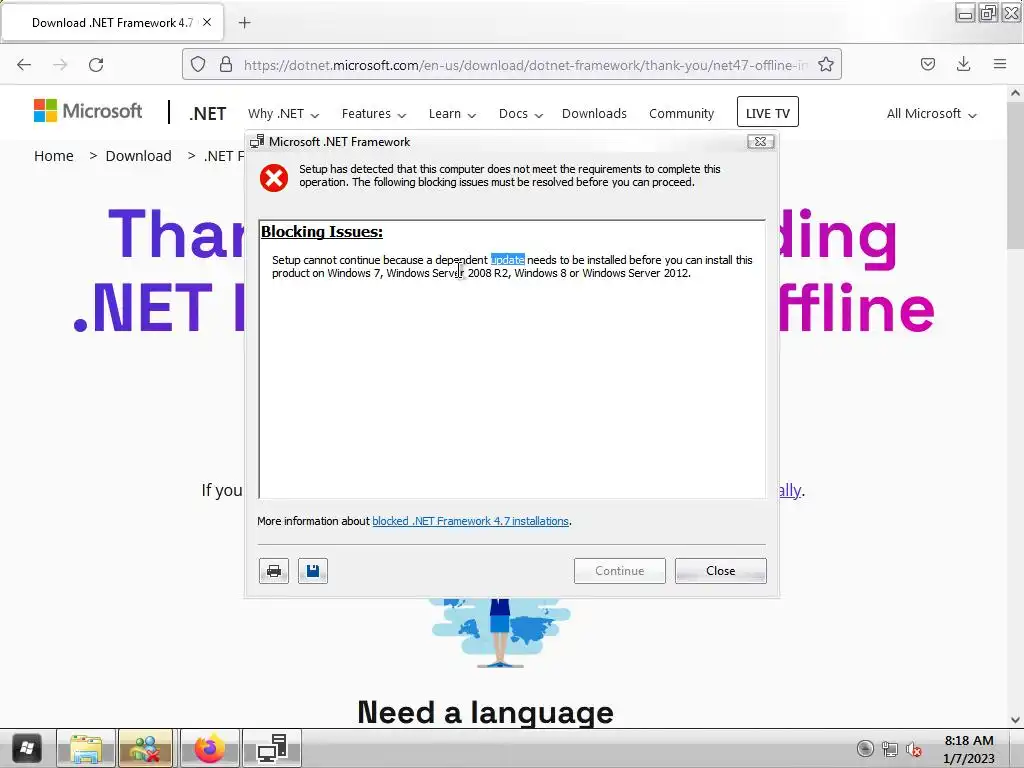
Task: Click the print icon in the setup dialog
Action: pos(274,571)
